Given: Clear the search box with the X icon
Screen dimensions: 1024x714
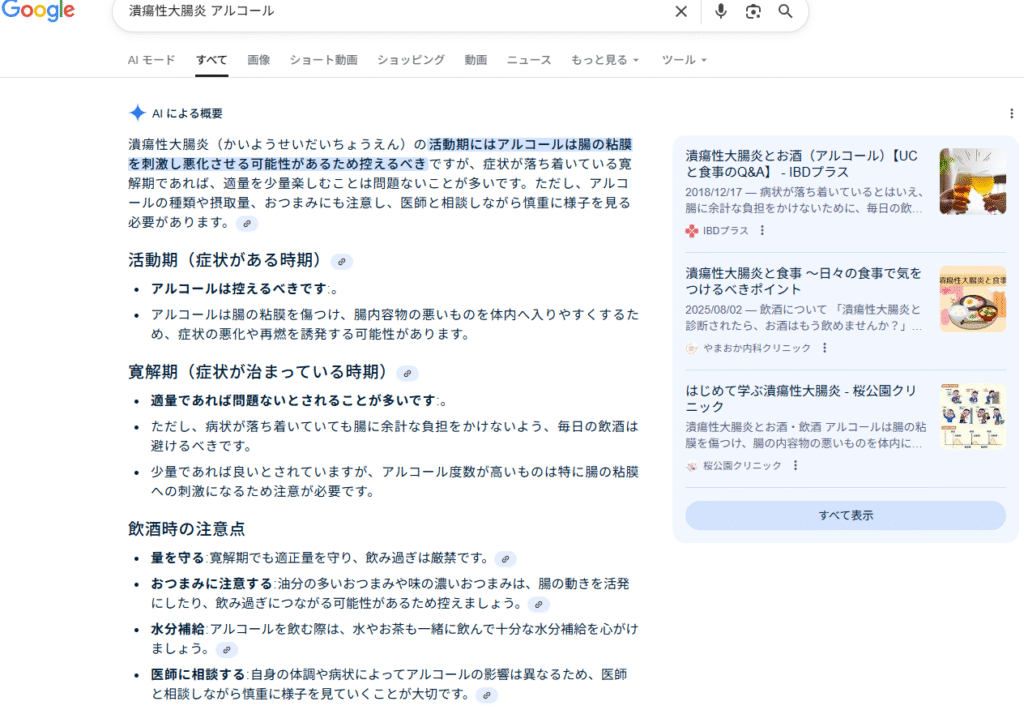Looking at the screenshot, I should pos(681,11).
